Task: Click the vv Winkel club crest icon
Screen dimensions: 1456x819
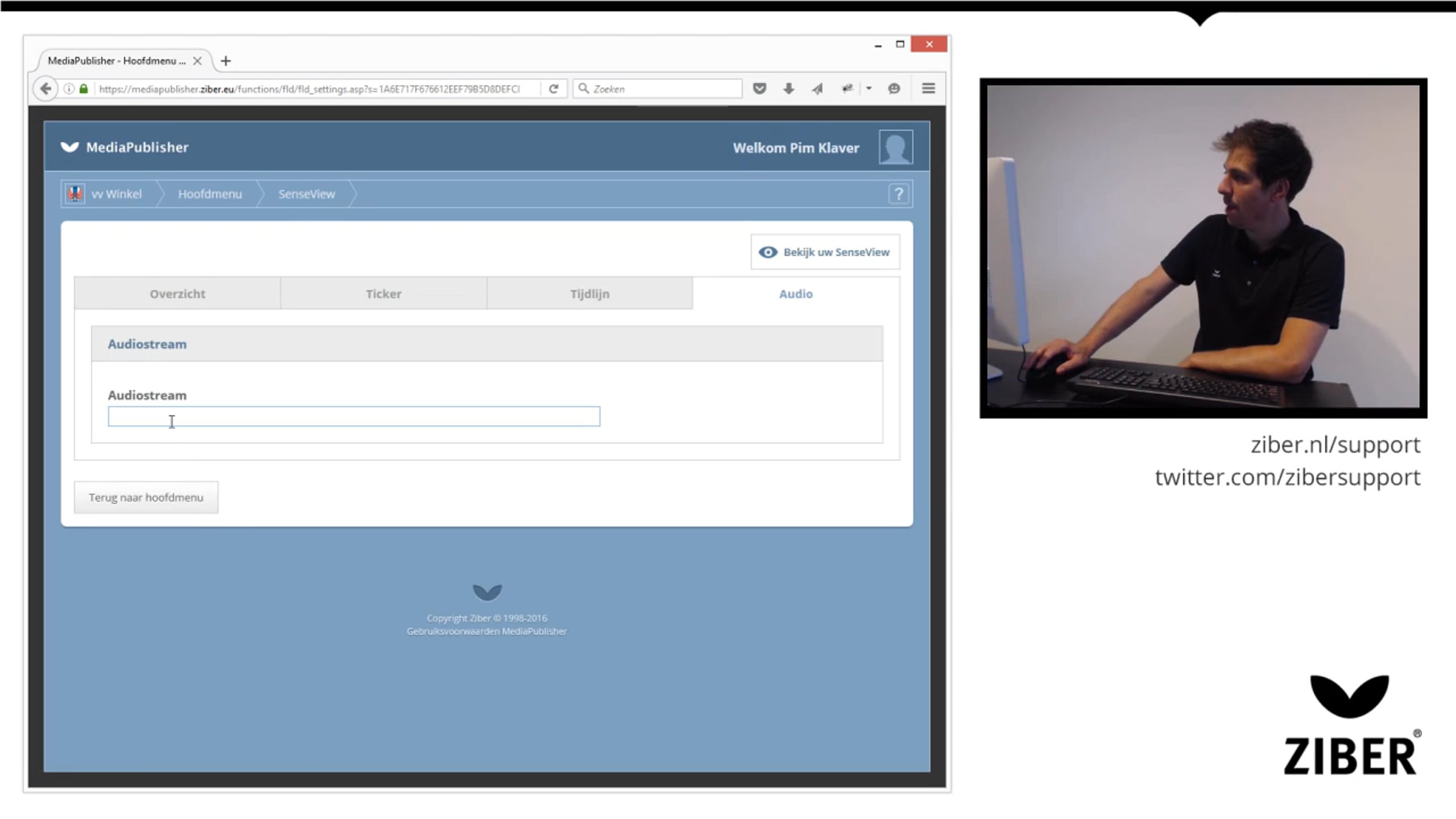Action: 75,194
